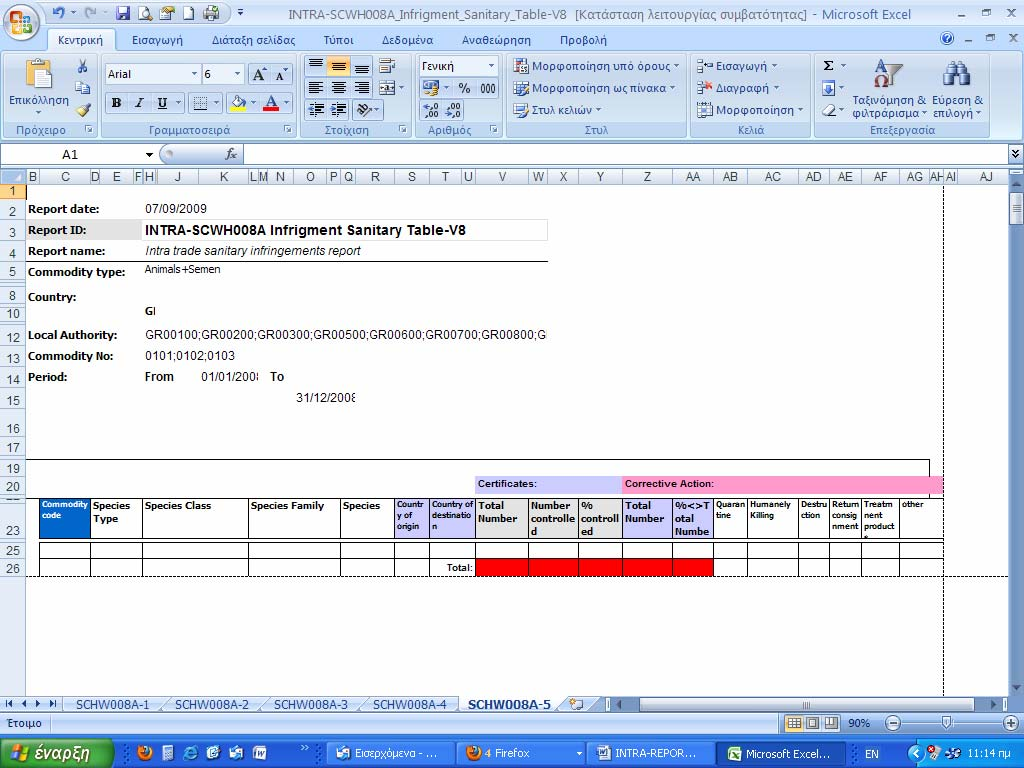Switch to the Τύποι ribbon tab
Screen dimensions: 1024x768
338,40
